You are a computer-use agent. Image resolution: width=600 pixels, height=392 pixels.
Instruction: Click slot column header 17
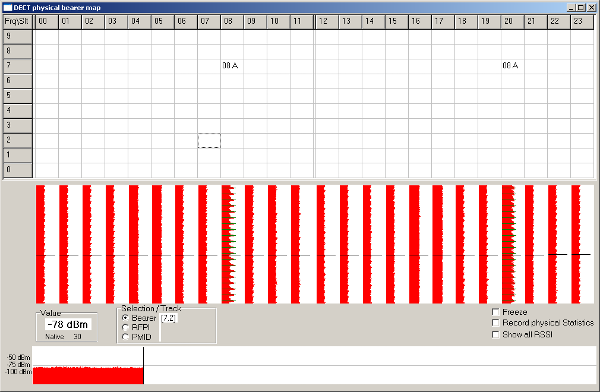[443, 22]
